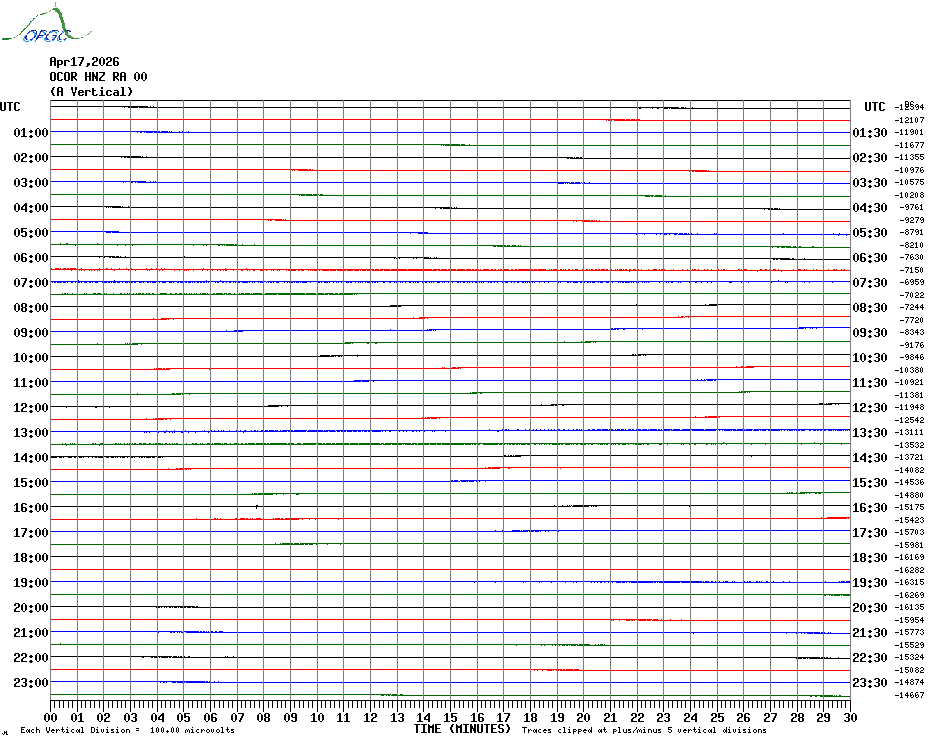Click minute 30 on the time axis

(851, 718)
